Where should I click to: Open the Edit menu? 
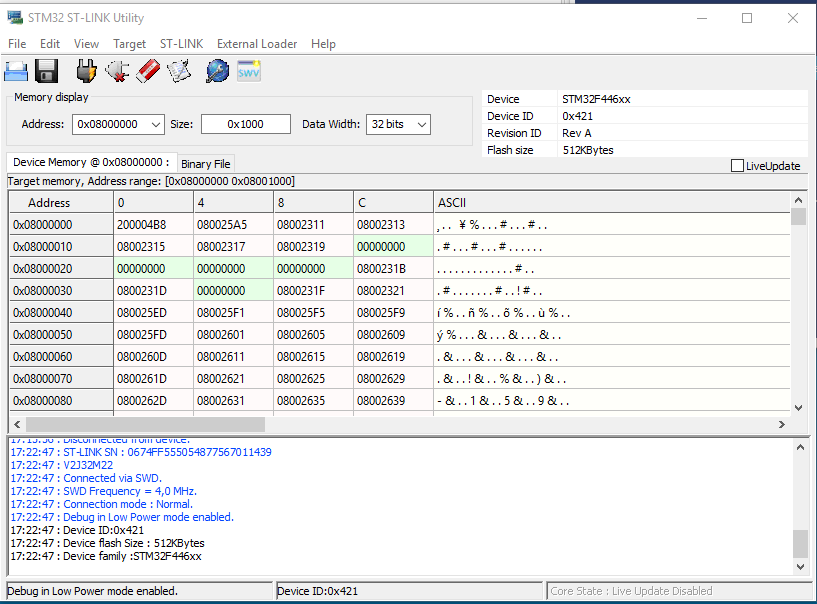tap(50, 44)
